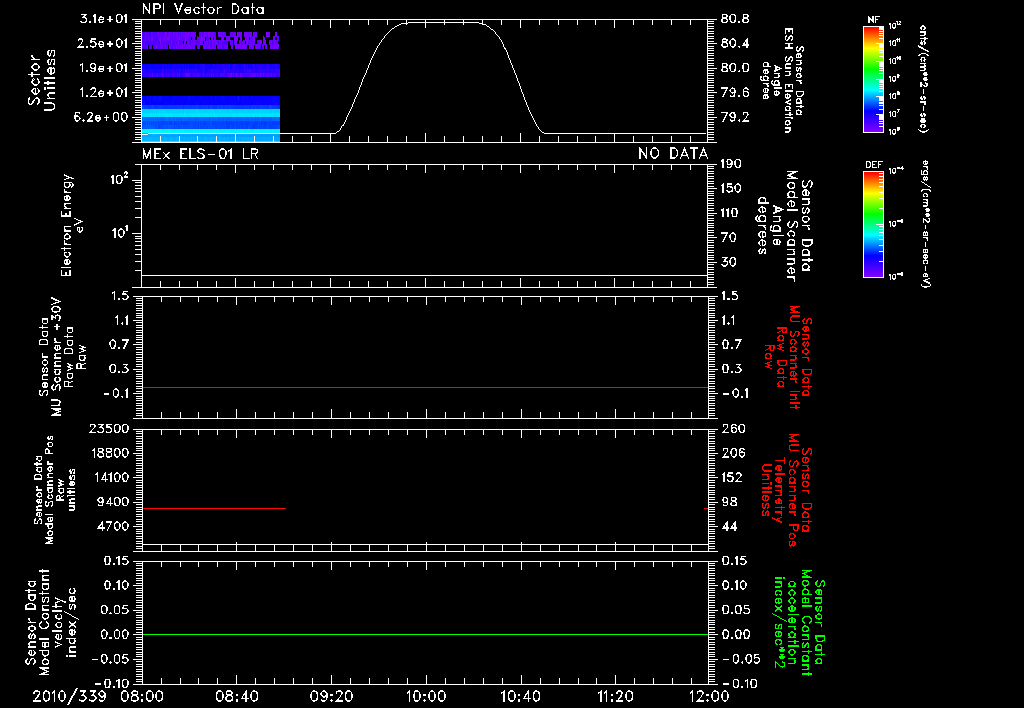Click the "Electron Energy eV" axis title
Screen dimensions: 1024x708
click(x=72, y=225)
